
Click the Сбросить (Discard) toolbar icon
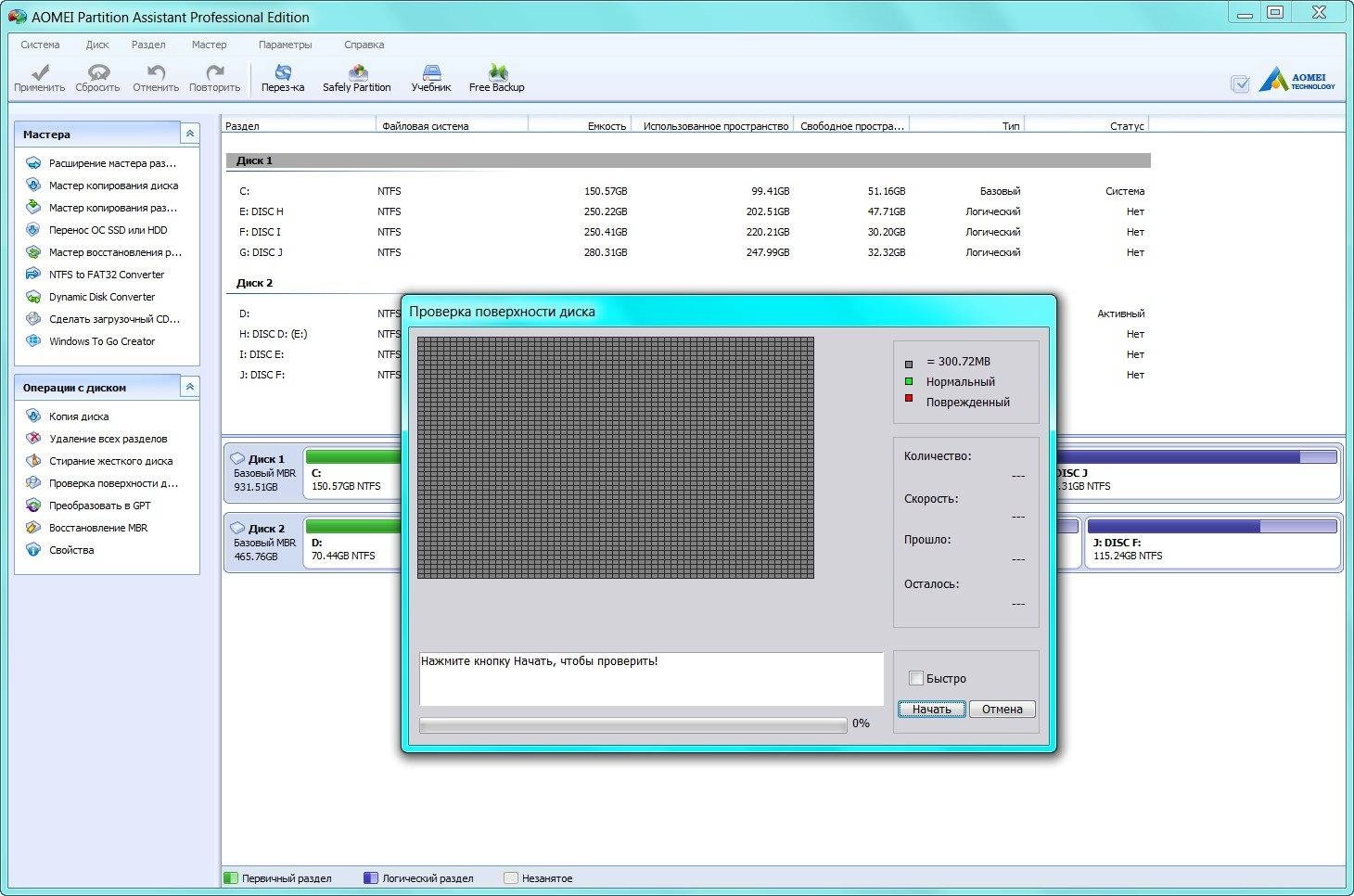97,78
